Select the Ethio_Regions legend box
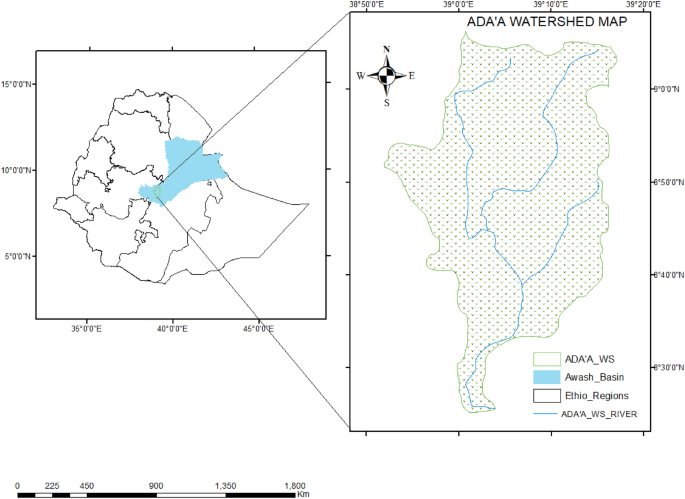 point(547,395)
